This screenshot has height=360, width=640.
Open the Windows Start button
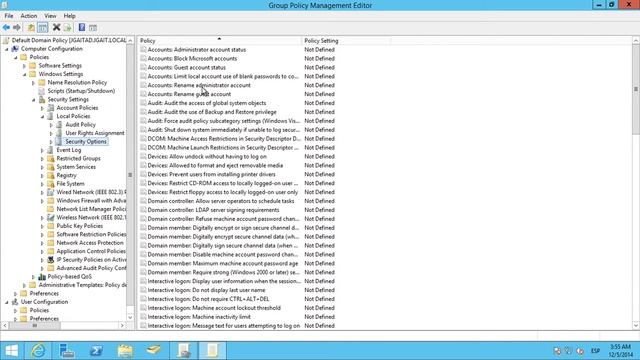click(11, 351)
